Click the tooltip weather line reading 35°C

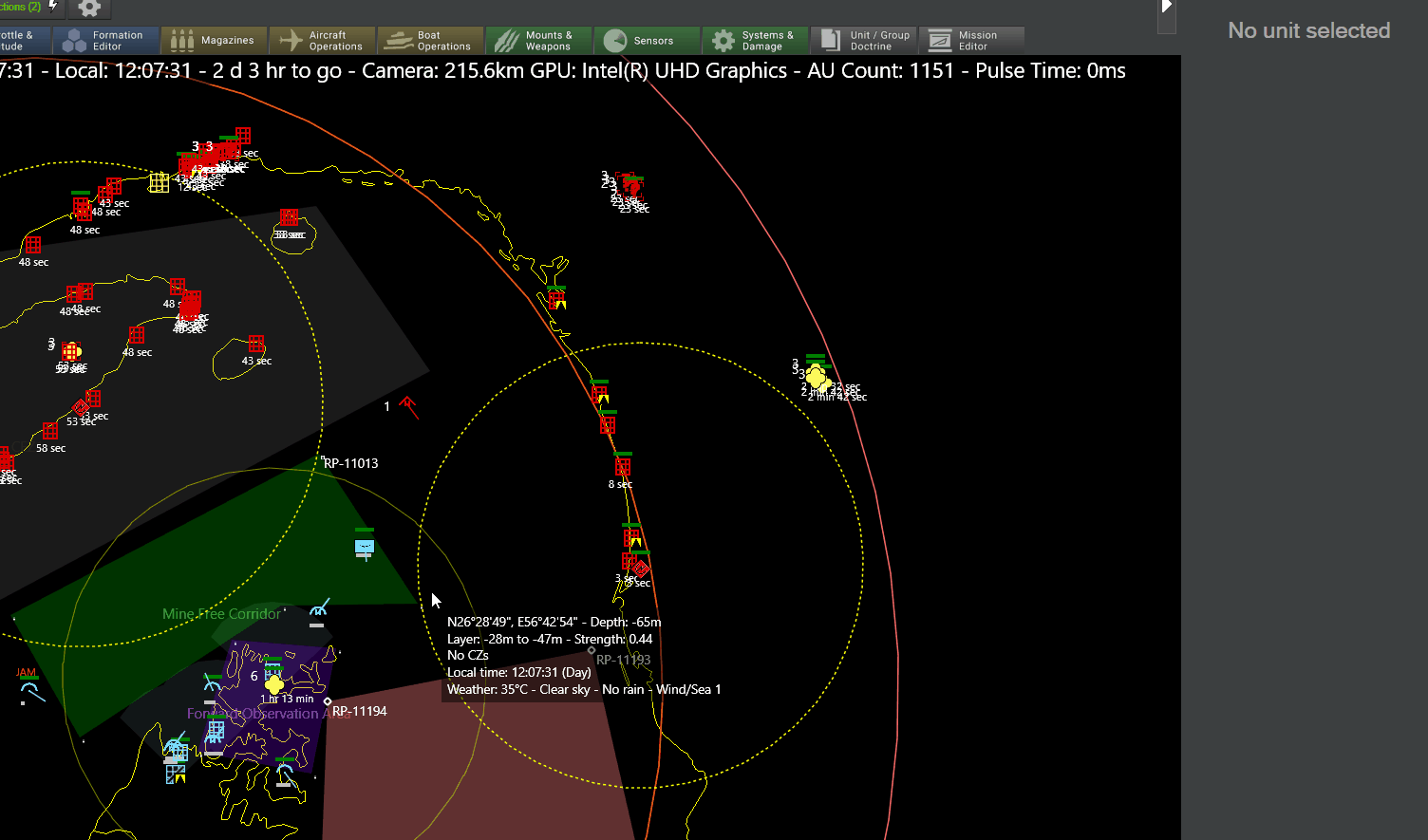[584, 689]
